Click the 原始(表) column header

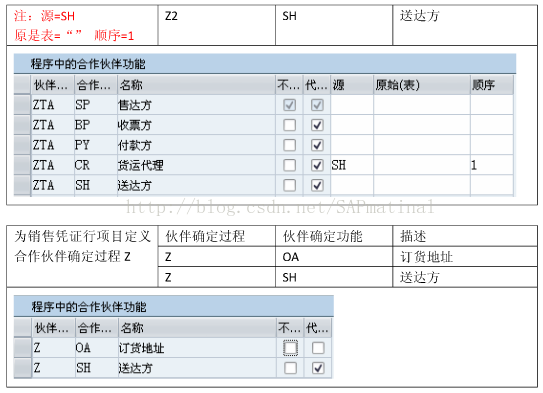point(422,85)
